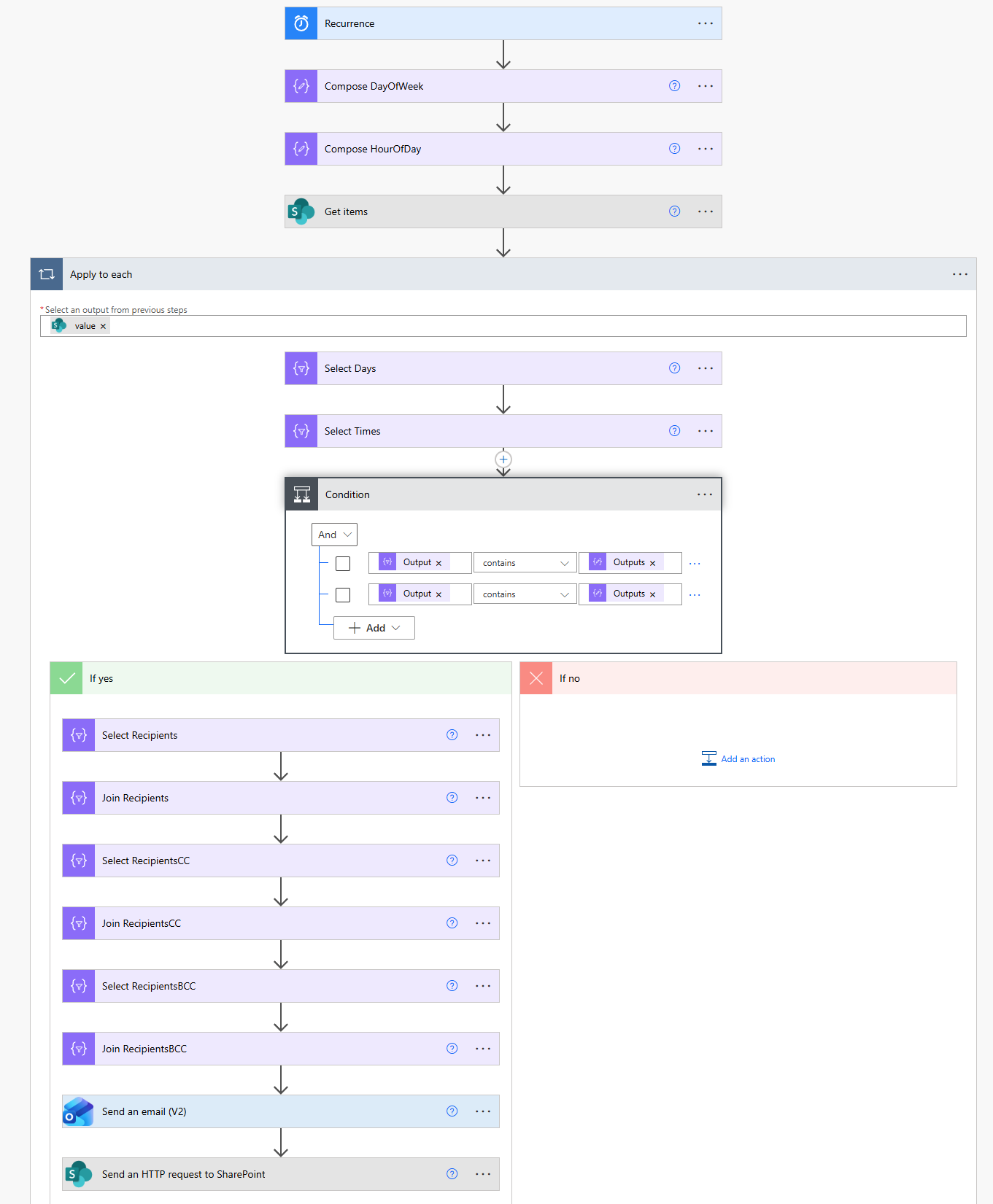Viewport: 993px width, 1204px height.
Task: Click the Recurrence trigger clock icon
Action: (301, 23)
